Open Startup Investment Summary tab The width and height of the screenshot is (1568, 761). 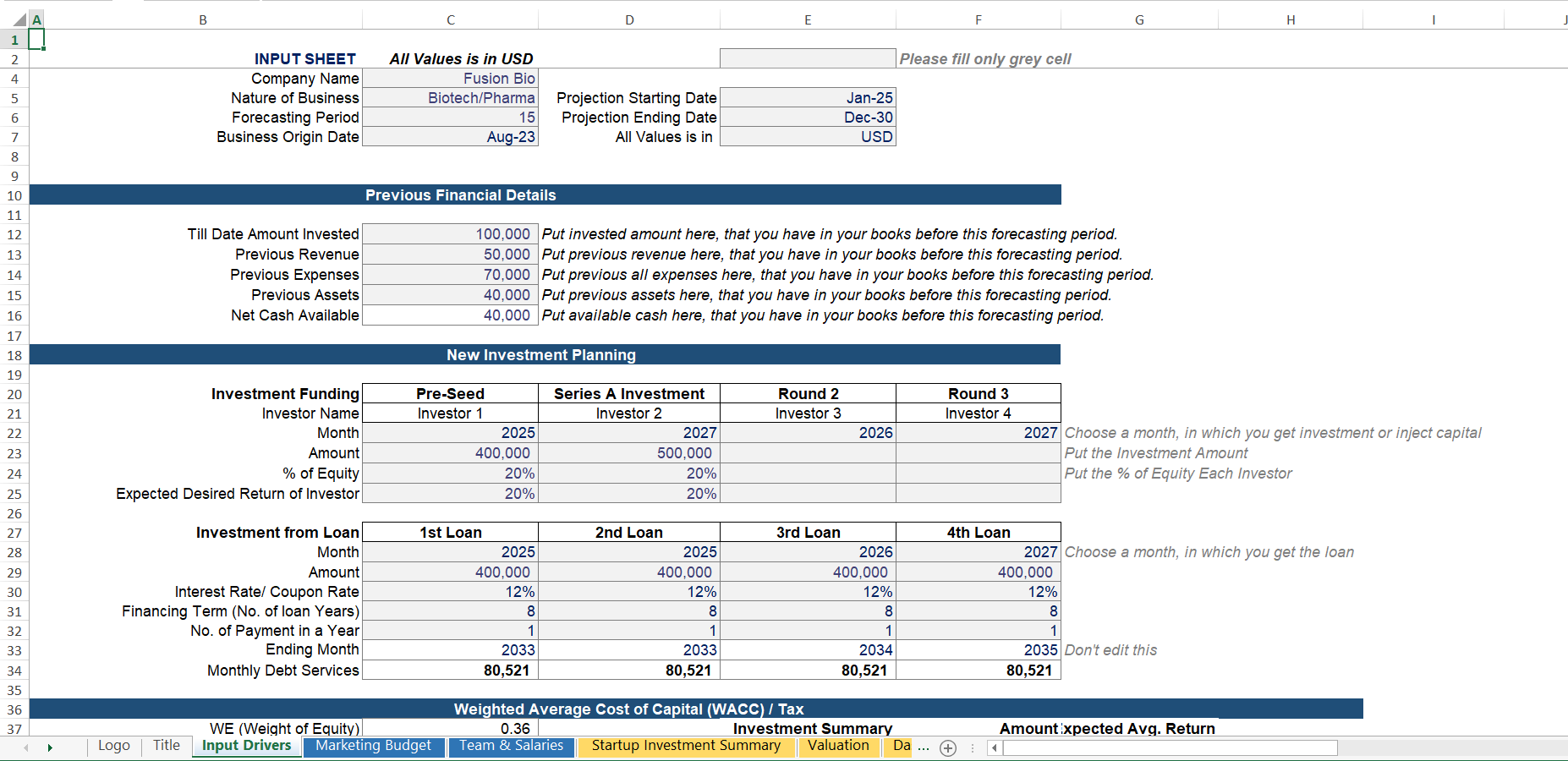pos(686,746)
